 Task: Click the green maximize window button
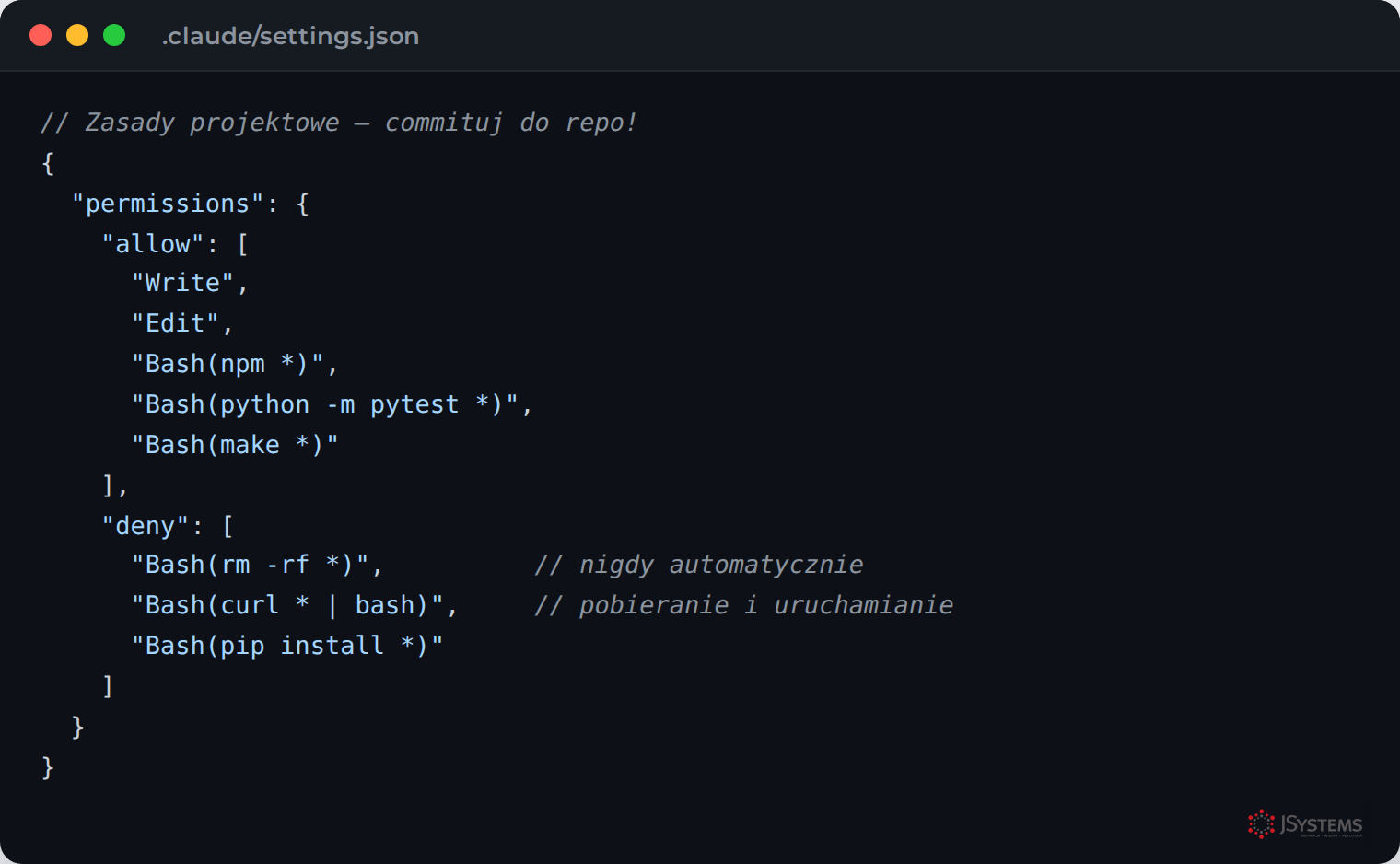(114, 35)
